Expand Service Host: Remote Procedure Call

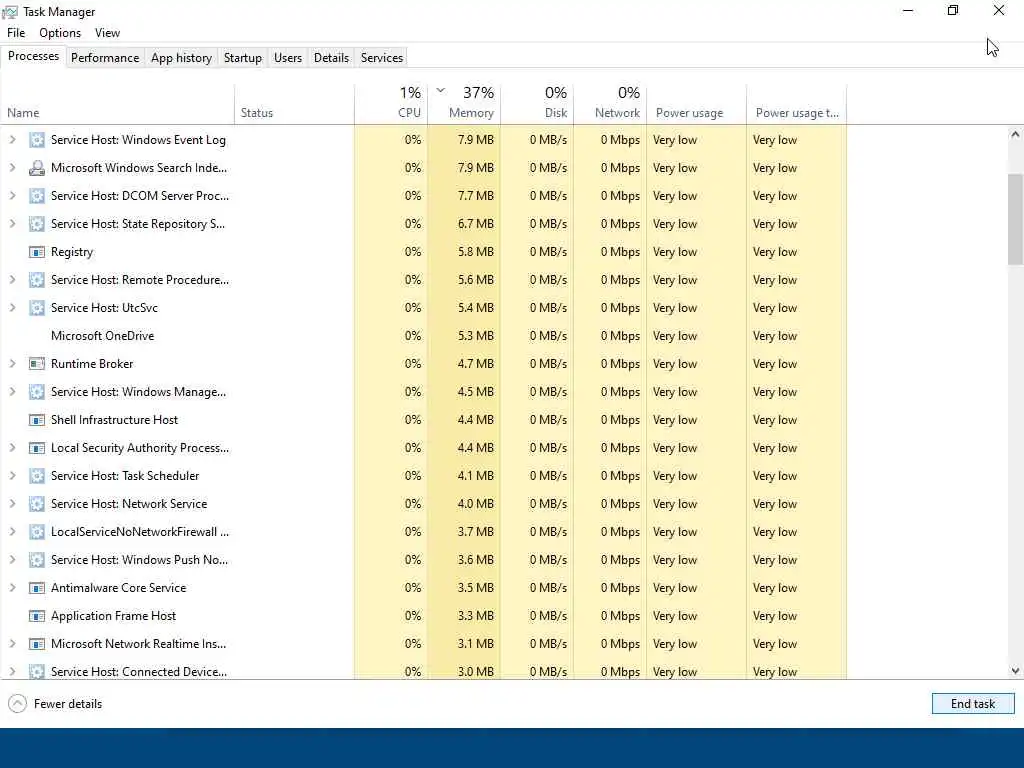pos(12,280)
